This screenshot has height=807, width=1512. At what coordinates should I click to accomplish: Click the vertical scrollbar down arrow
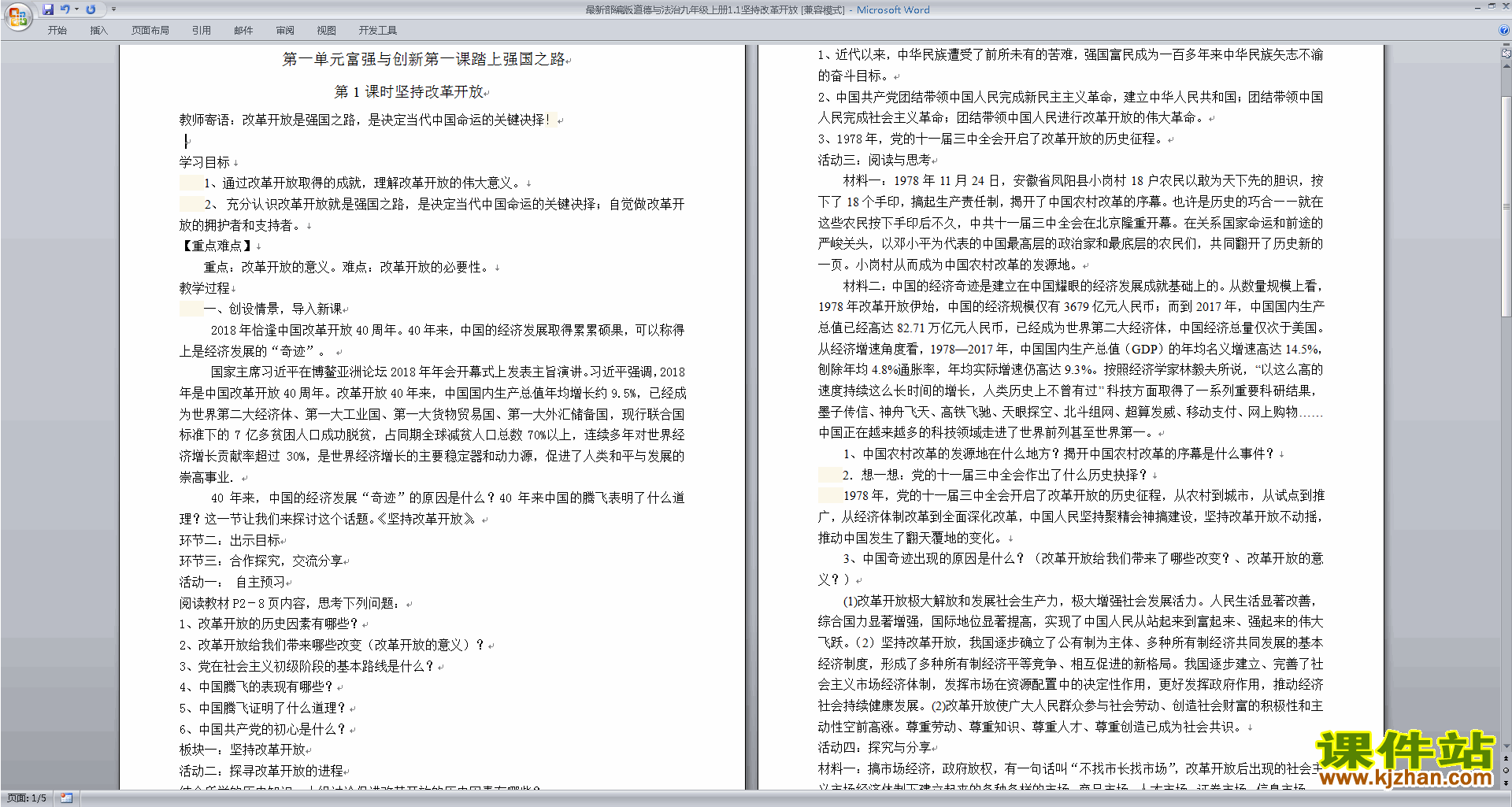tap(1506, 746)
